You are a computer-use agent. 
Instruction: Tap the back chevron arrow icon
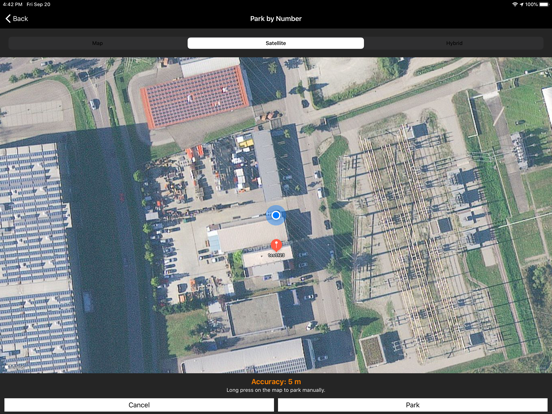click(x=8, y=19)
